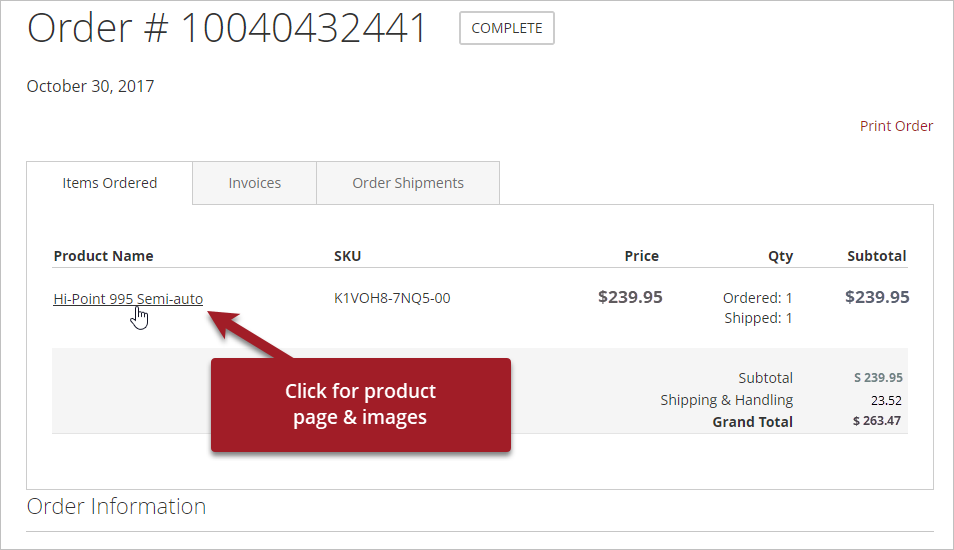The width and height of the screenshot is (954, 550).
Task: Click the Ordered: 1 quantity text
Action: point(757,298)
